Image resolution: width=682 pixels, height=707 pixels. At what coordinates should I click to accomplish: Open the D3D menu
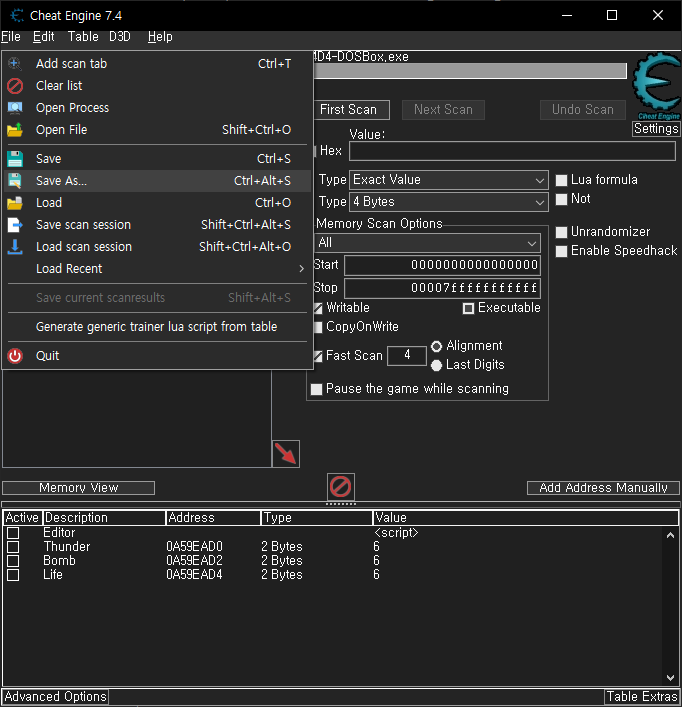120,37
